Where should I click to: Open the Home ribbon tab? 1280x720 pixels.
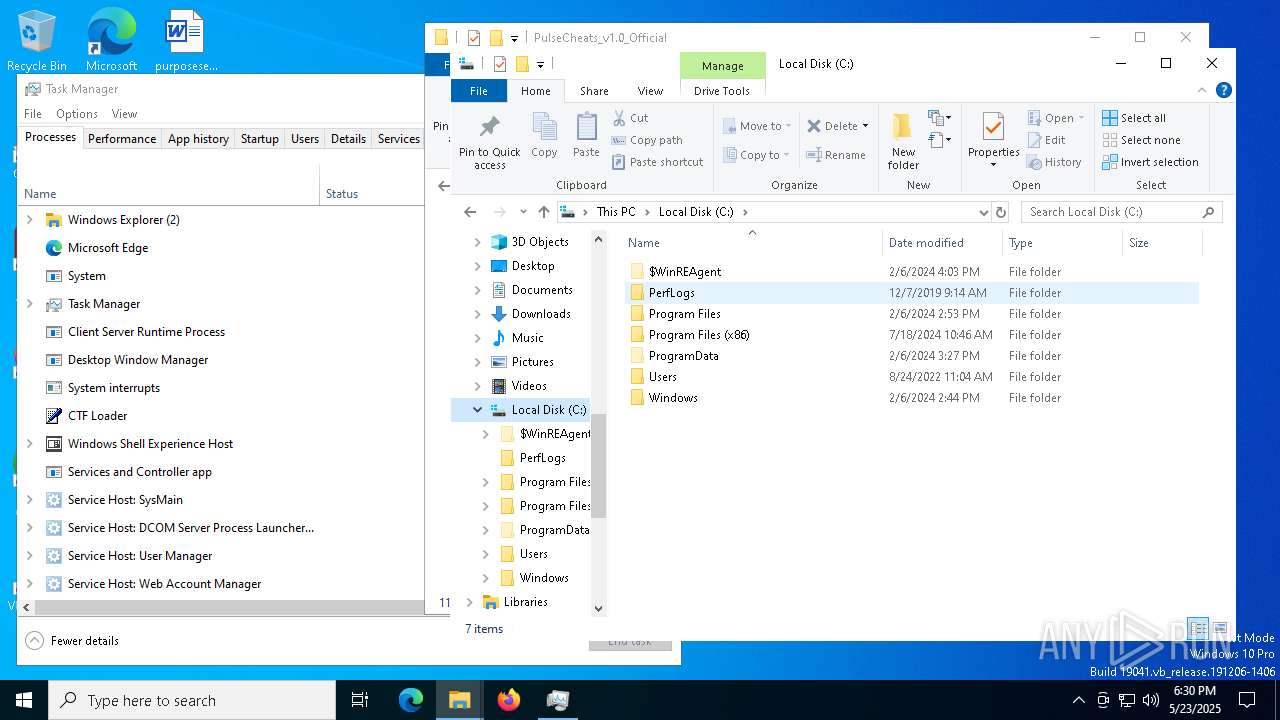[535, 91]
